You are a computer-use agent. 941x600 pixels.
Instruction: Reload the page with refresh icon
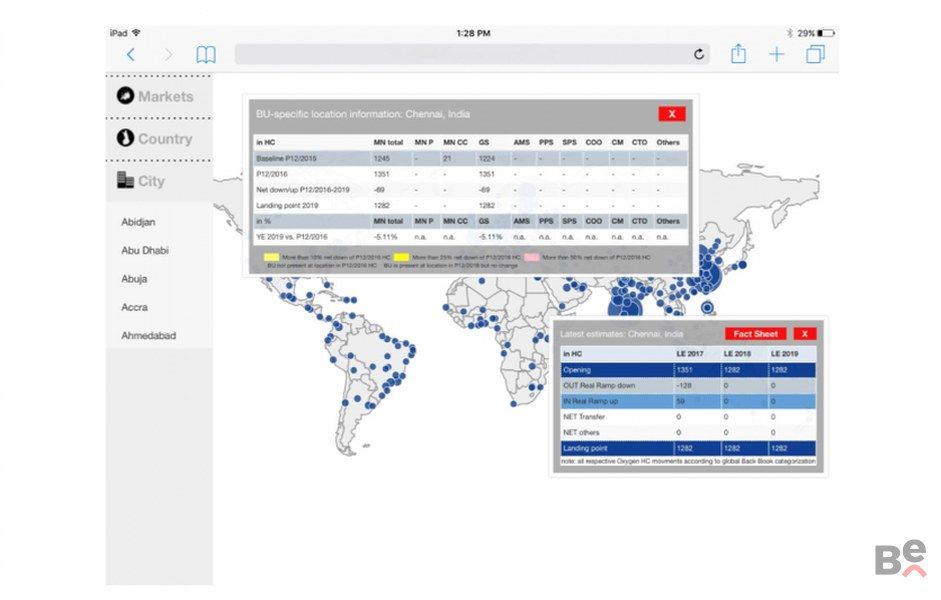(x=700, y=55)
